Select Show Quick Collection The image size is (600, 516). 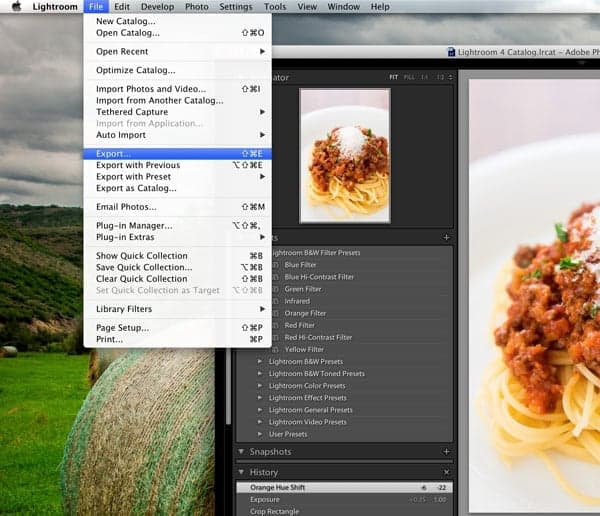click(178, 256)
